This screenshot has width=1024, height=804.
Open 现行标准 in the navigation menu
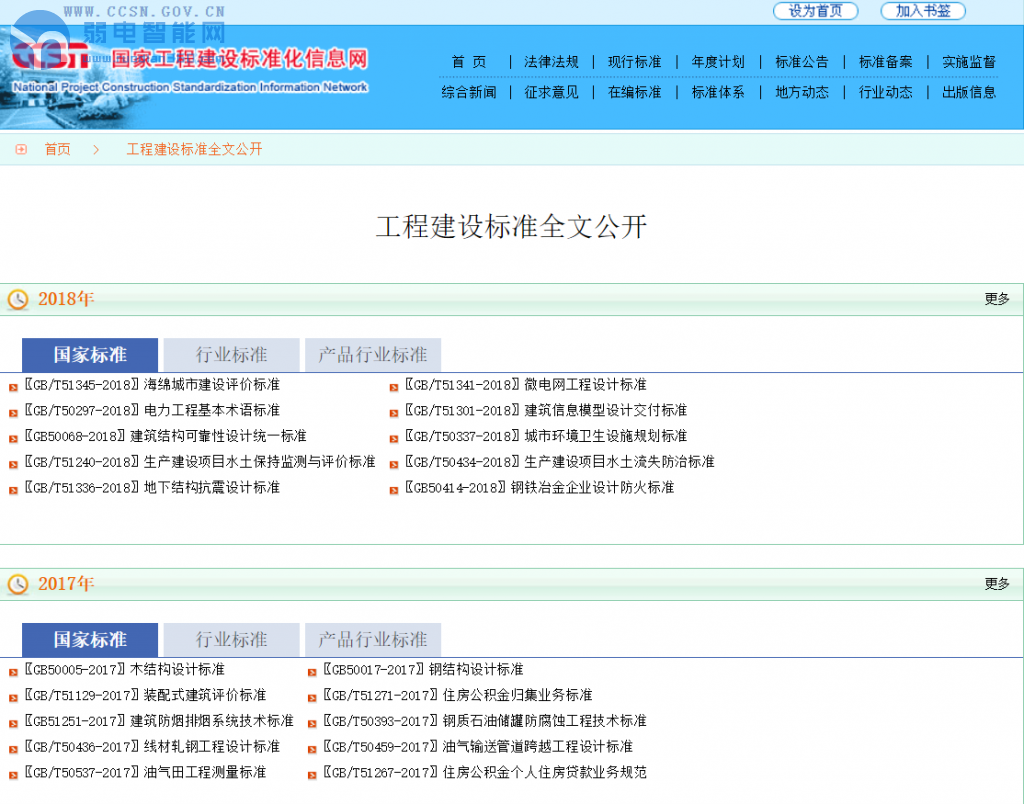(x=634, y=62)
